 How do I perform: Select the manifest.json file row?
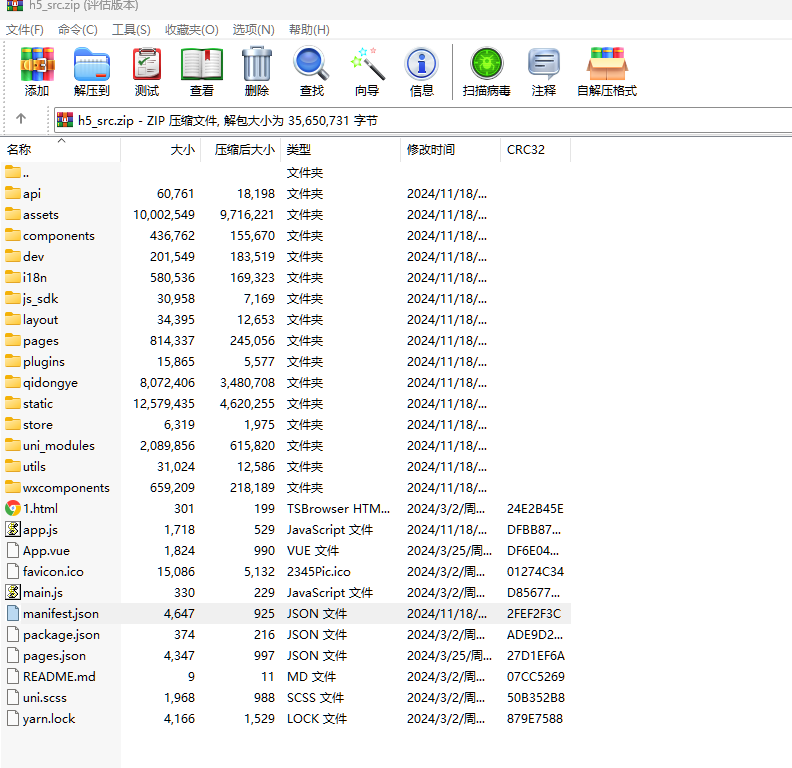tap(60, 613)
